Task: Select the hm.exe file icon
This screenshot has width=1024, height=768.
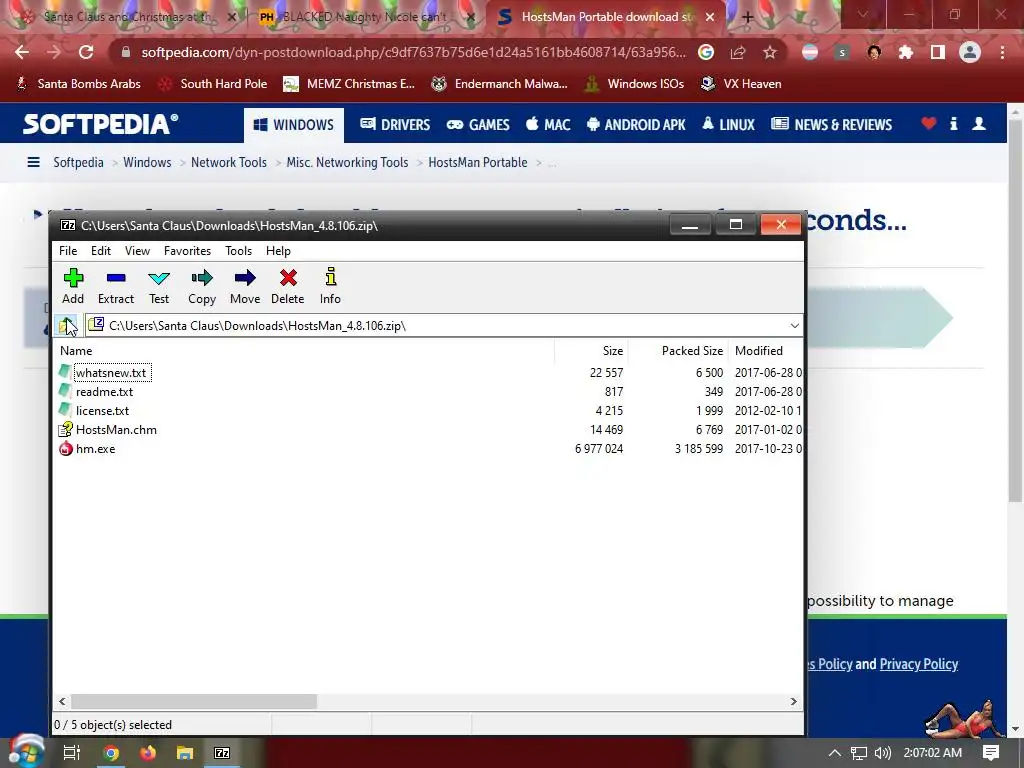Action: click(65, 449)
